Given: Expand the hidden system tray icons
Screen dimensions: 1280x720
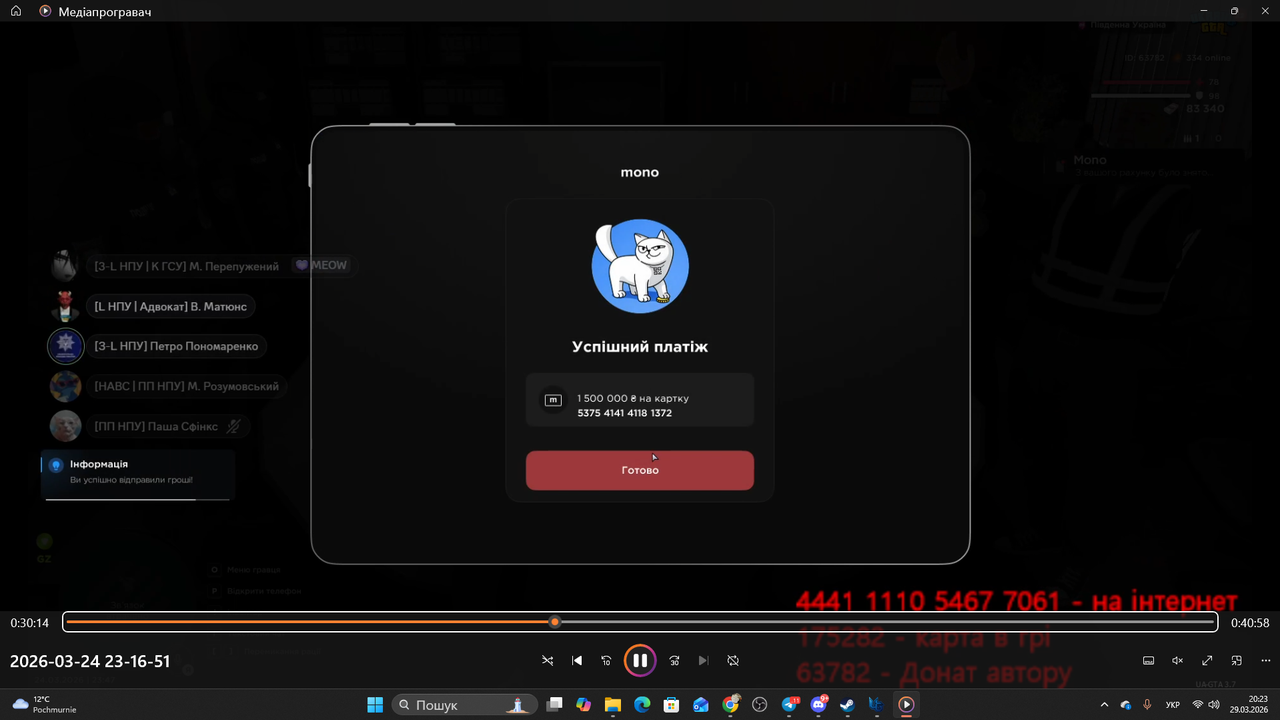Looking at the screenshot, I should point(1104,705).
